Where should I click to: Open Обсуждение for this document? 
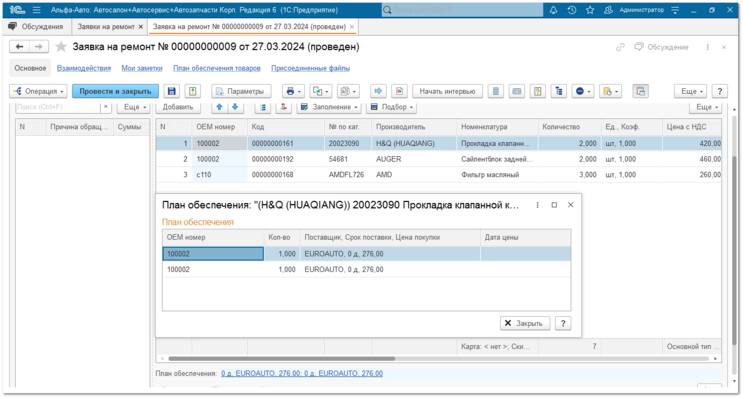tap(661, 47)
